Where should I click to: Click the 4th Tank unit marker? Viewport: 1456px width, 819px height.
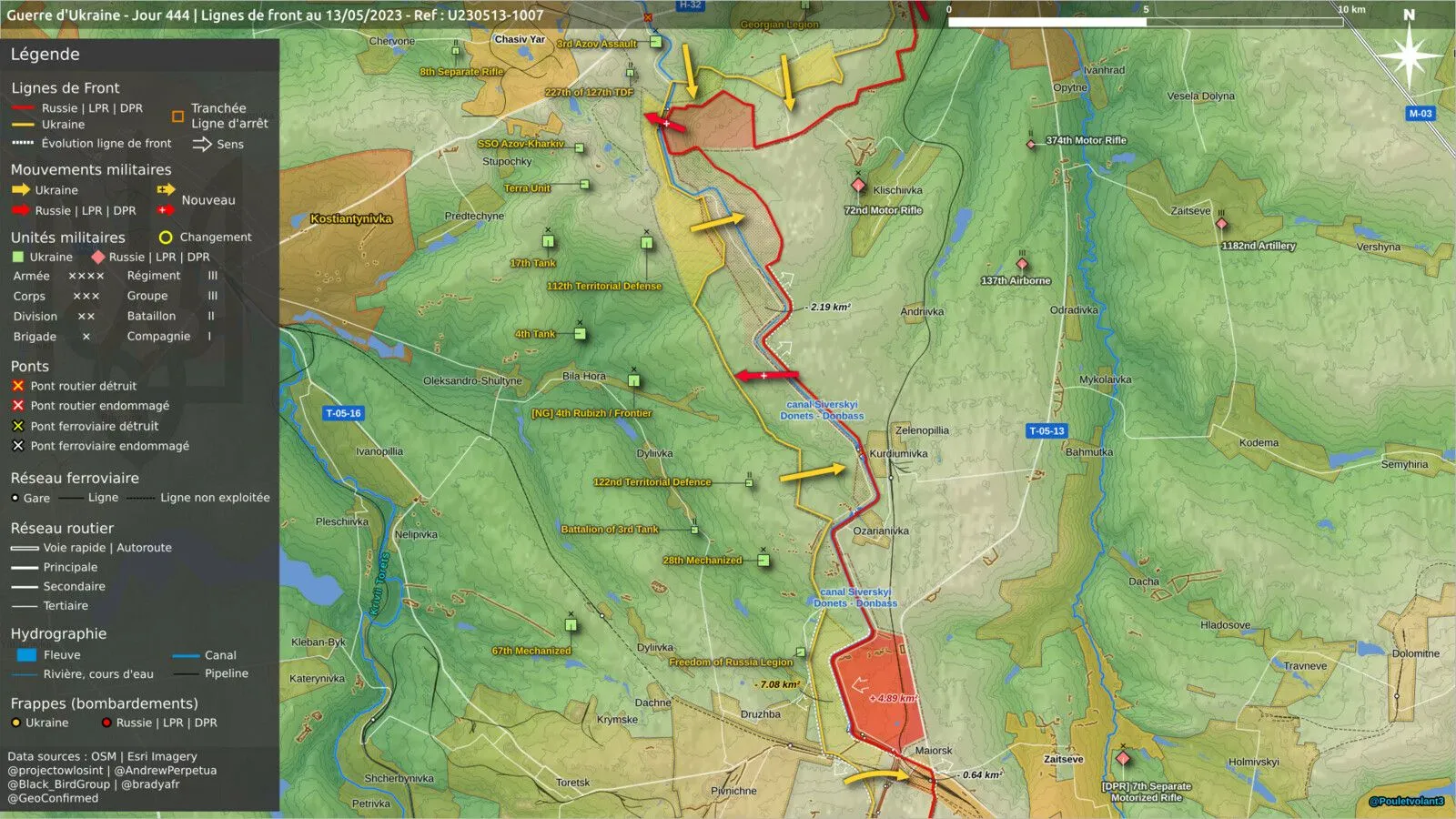580,334
